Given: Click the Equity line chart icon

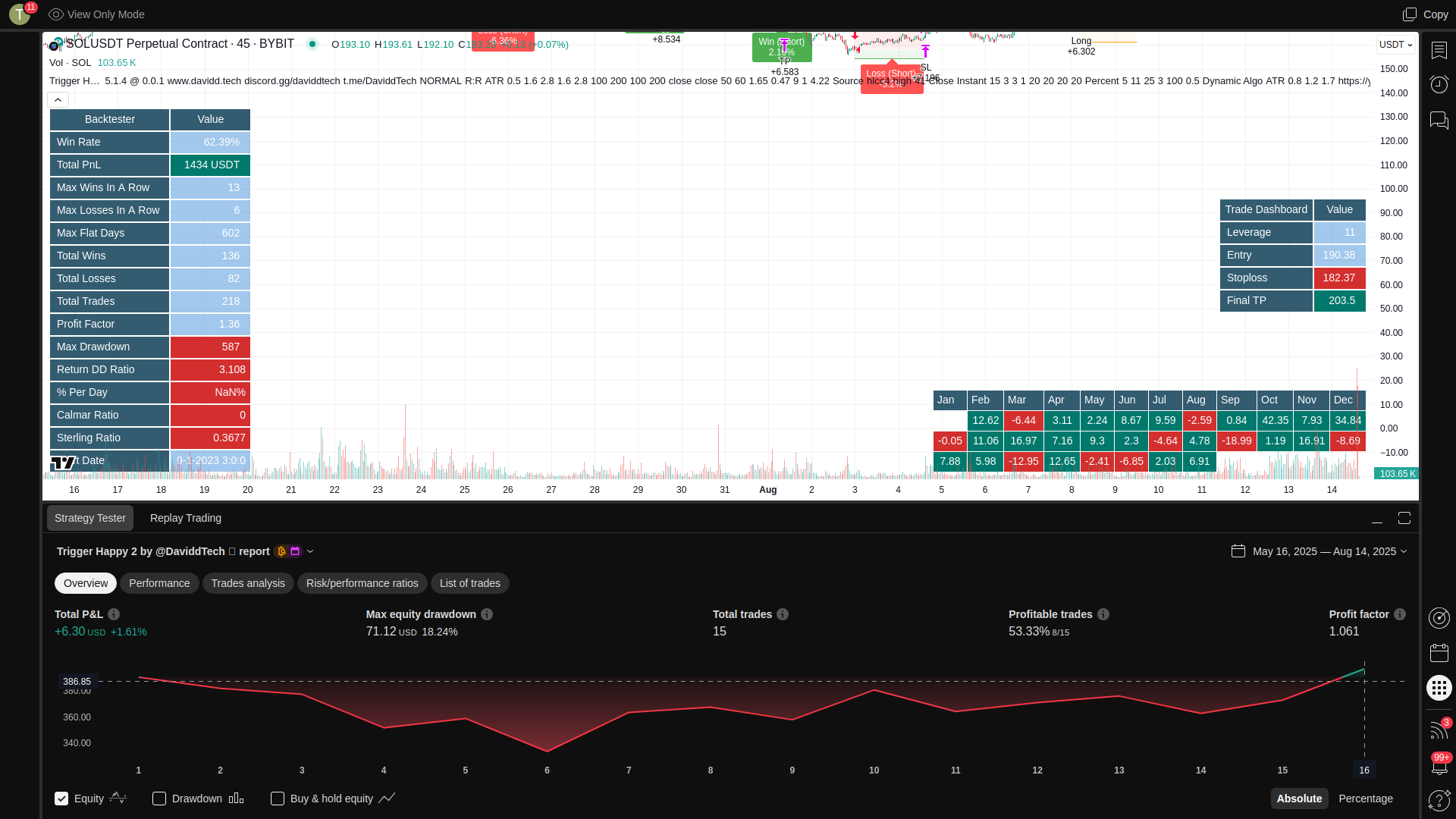Looking at the screenshot, I should (x=118, y=798).
